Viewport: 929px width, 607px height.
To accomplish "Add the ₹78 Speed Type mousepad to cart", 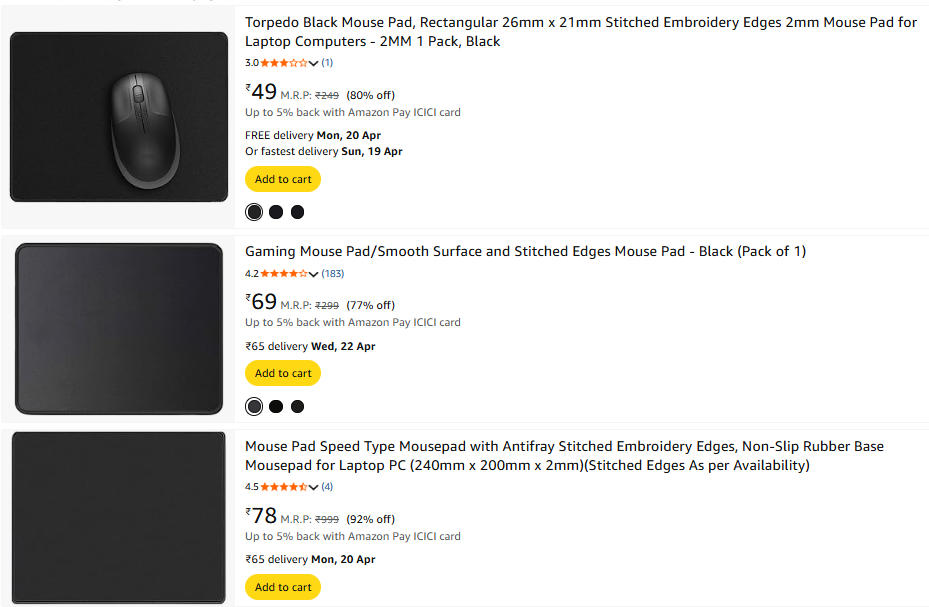I will click(283, 587).
